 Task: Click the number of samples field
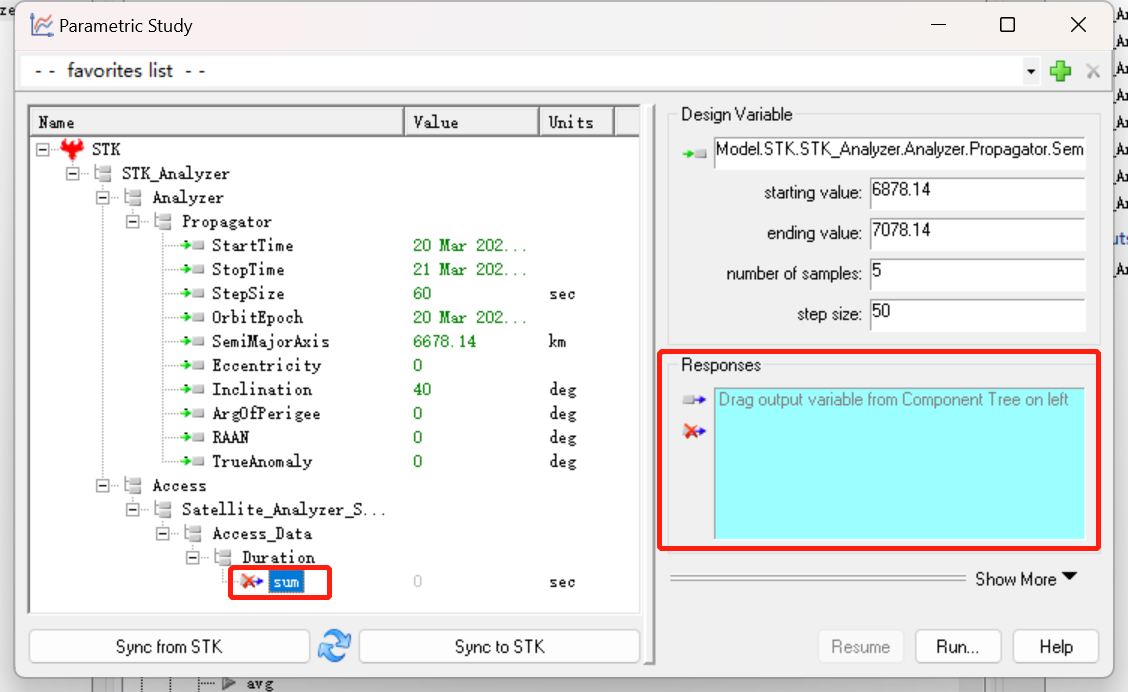tap(975, 274)
